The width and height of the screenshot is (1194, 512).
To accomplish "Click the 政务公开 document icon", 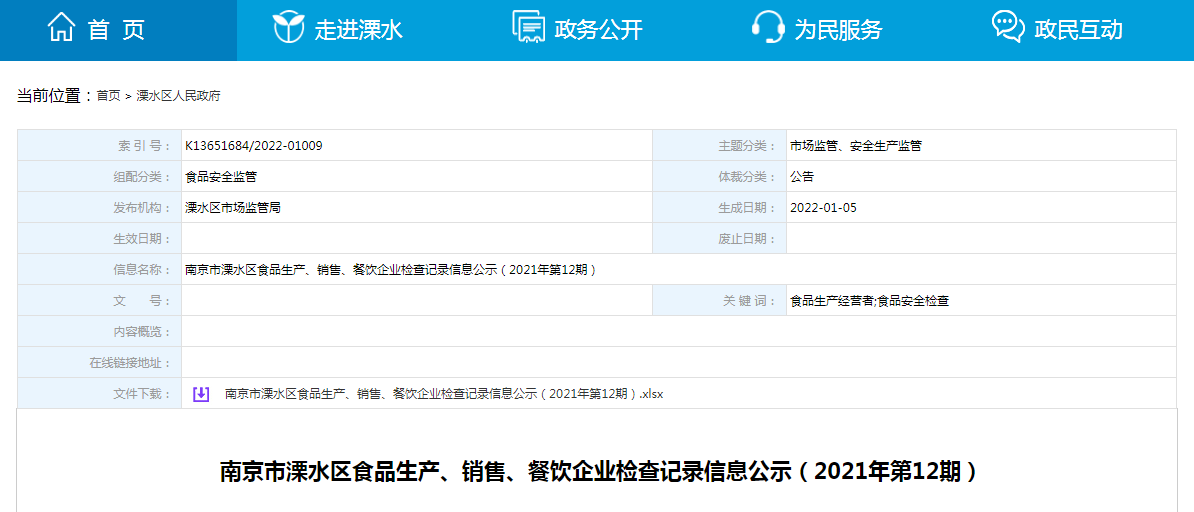I will tap(528, 27).
